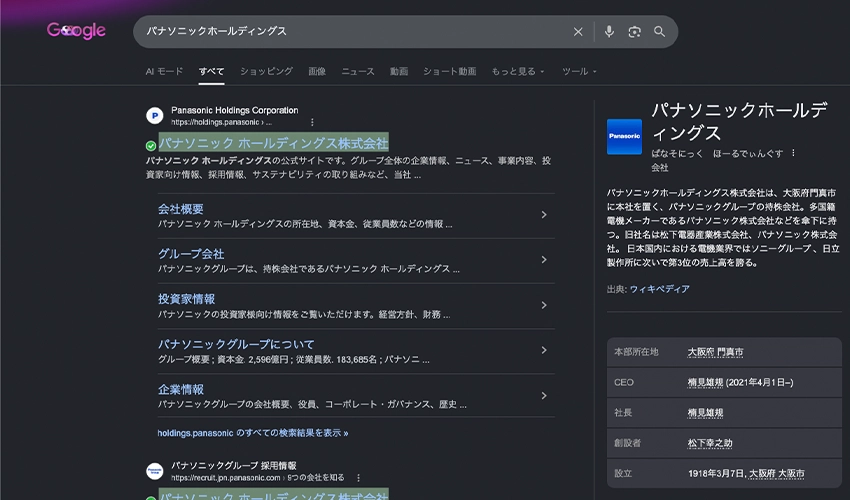Switch to the ショッピング tab
This screenshot has height=500, width=850.
point(266,72)
